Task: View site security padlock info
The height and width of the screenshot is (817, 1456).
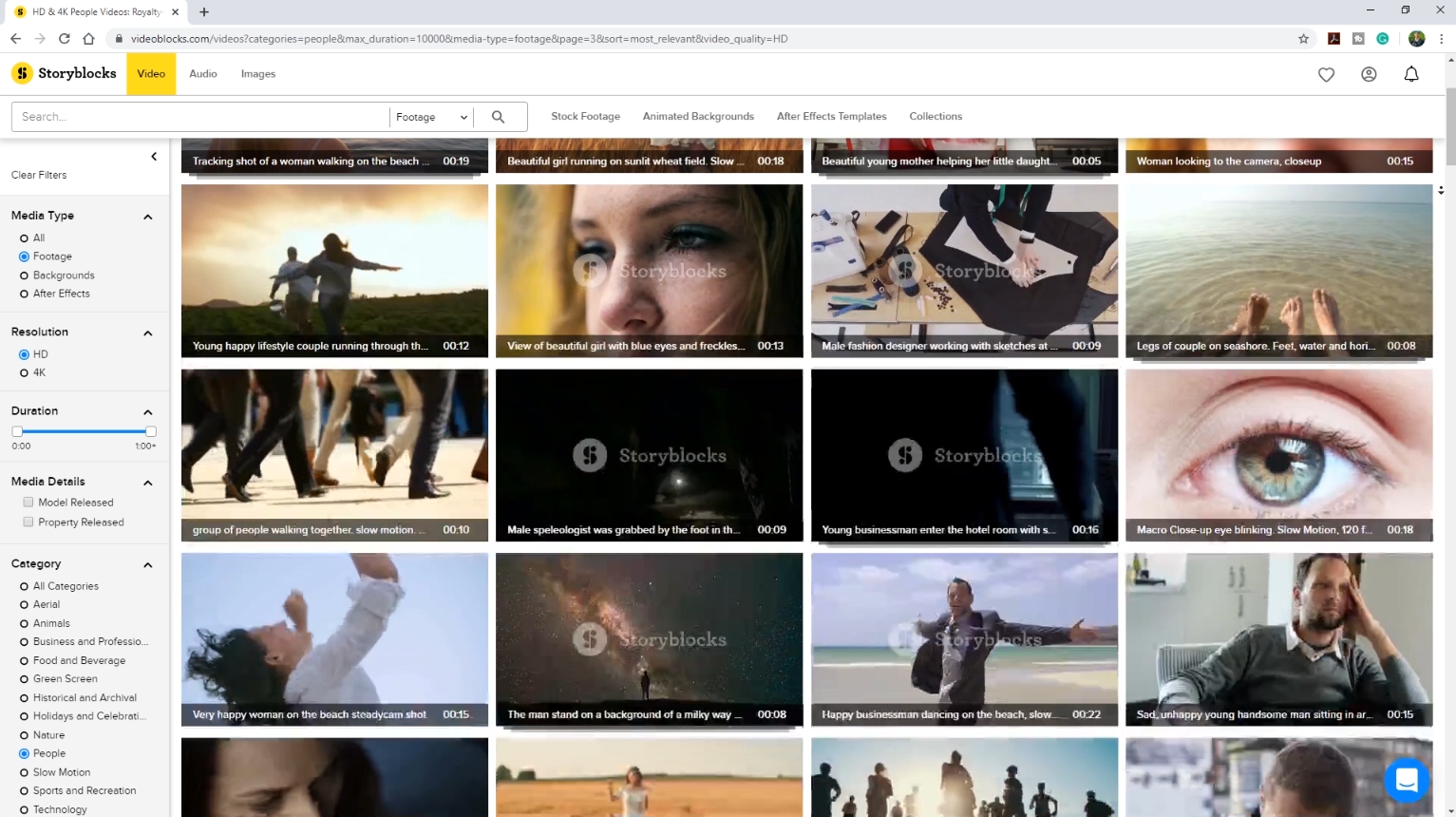Action: click(x=119, y=39)
